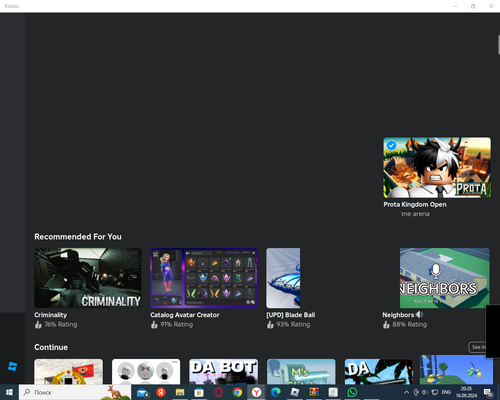Click the Catalog Avatar Creator title
This screenshot has height=400, width=500.
[185, 315]
